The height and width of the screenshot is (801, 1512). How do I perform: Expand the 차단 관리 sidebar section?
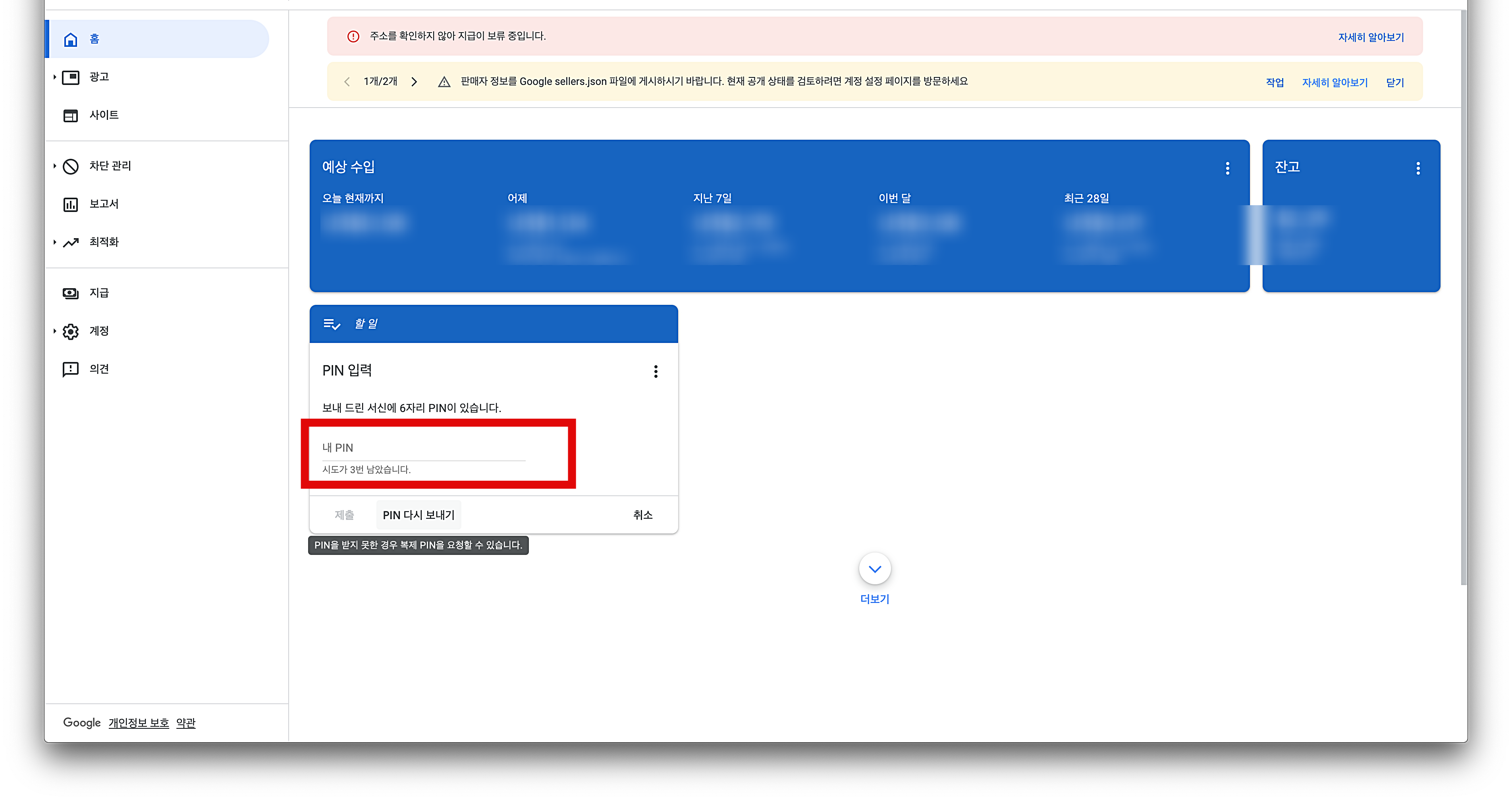[x=54, y=166]
